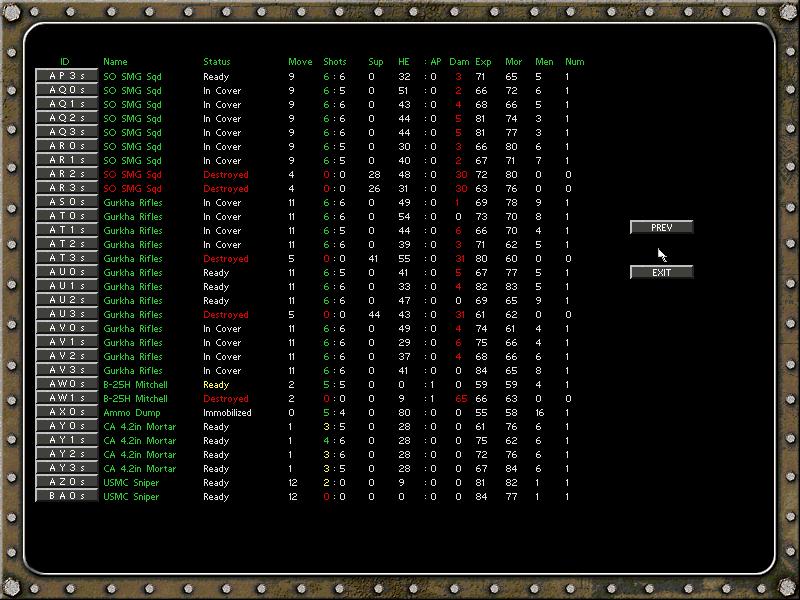Click HE value 80 for Ammo Dump
This screenshot has height=600, width=800.
point(404,413)
